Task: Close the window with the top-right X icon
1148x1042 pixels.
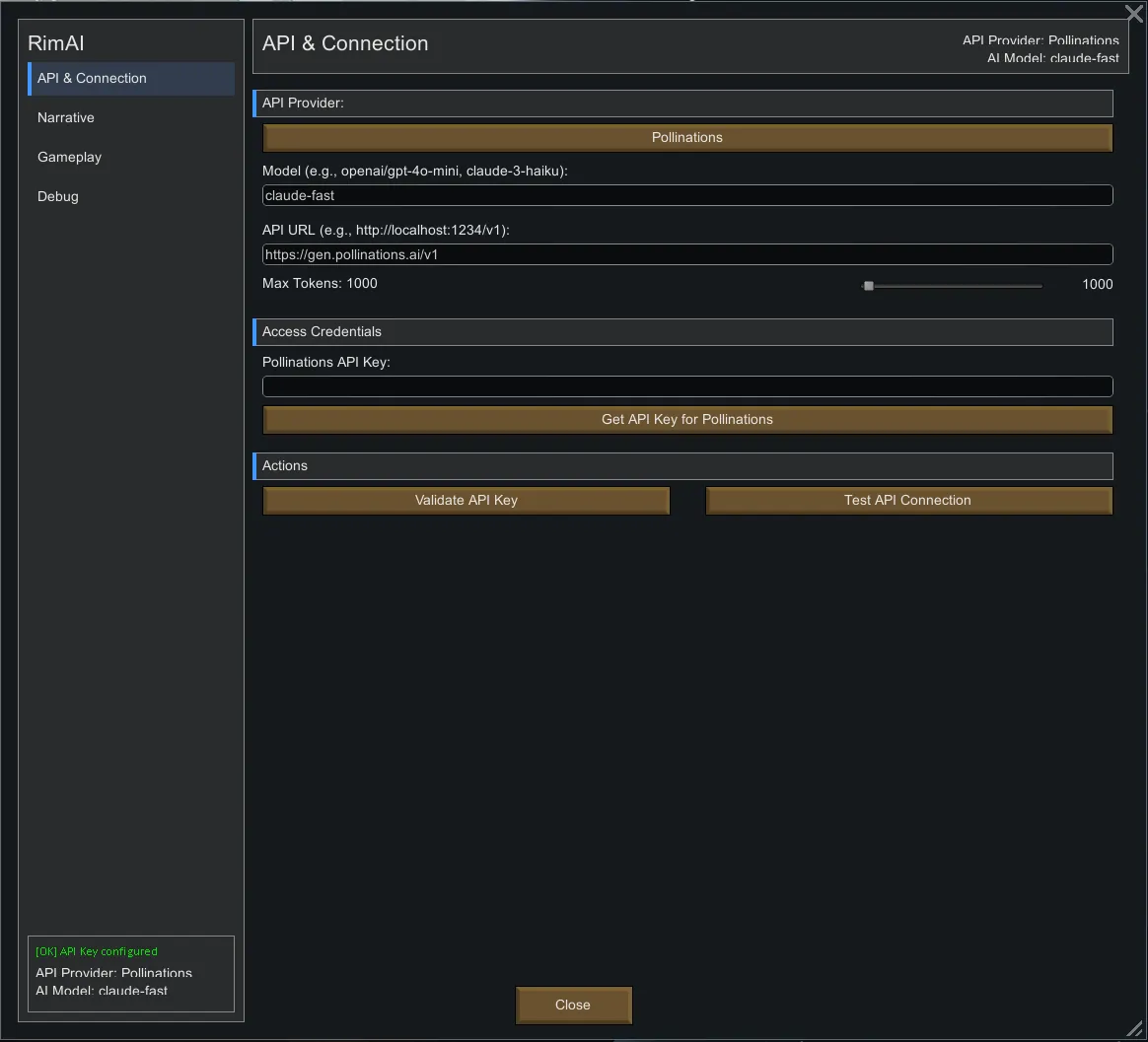Action: (x=1134, y=14)
